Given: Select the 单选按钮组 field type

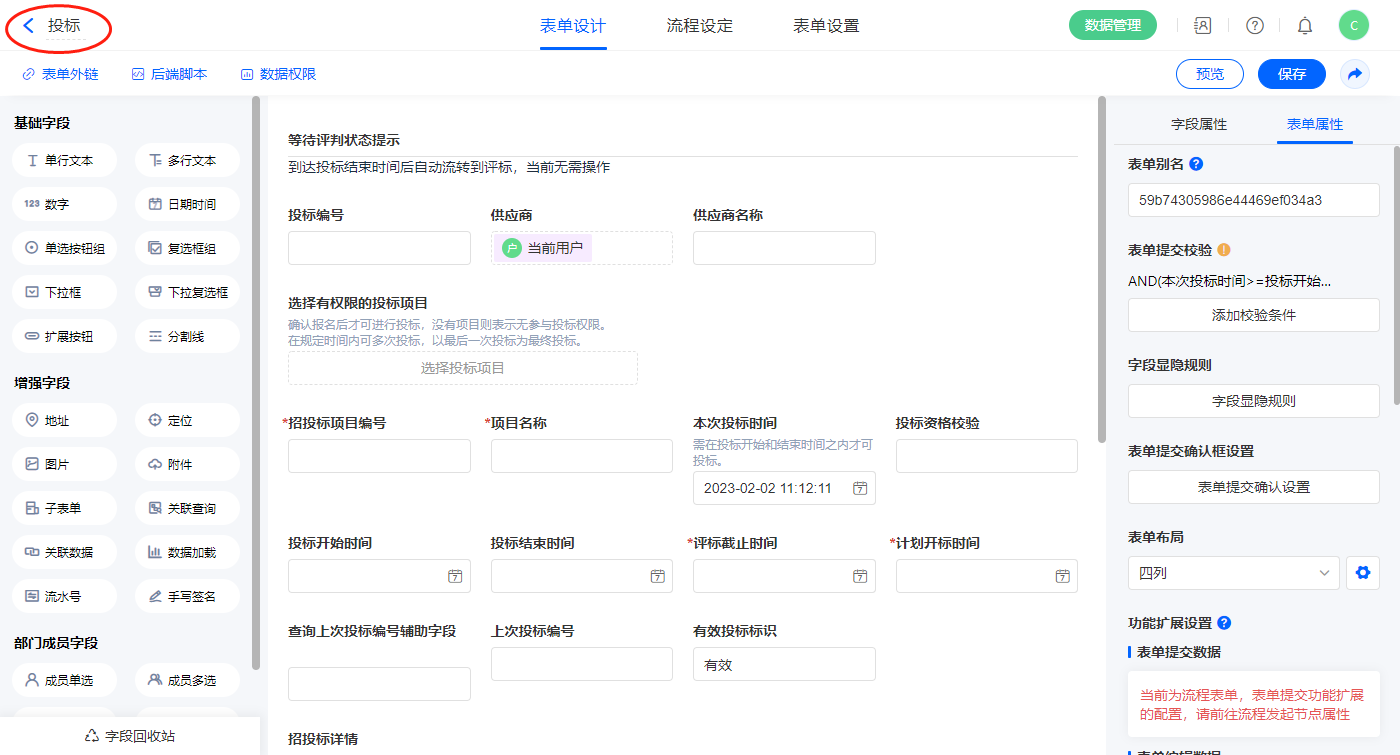Looking at the screenshot, I should (65, 248).
